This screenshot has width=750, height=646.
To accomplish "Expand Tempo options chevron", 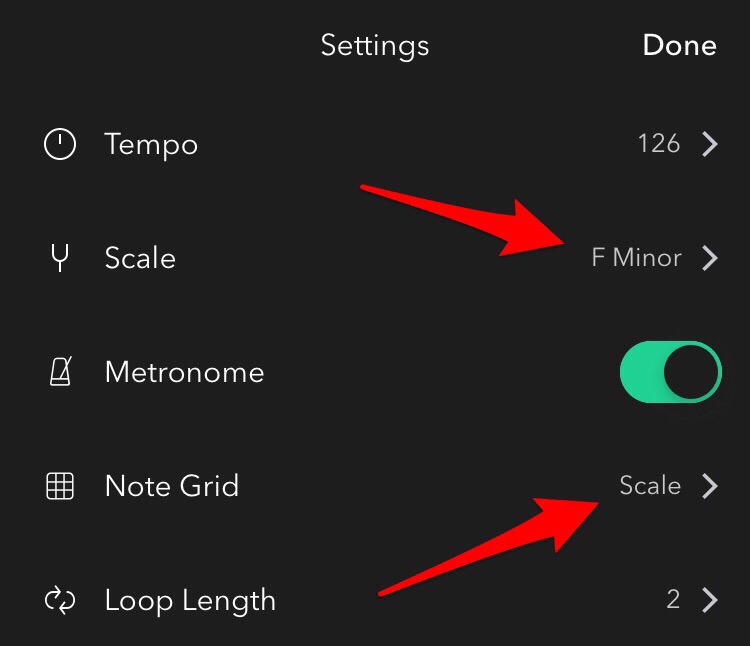I will (710, 145).
